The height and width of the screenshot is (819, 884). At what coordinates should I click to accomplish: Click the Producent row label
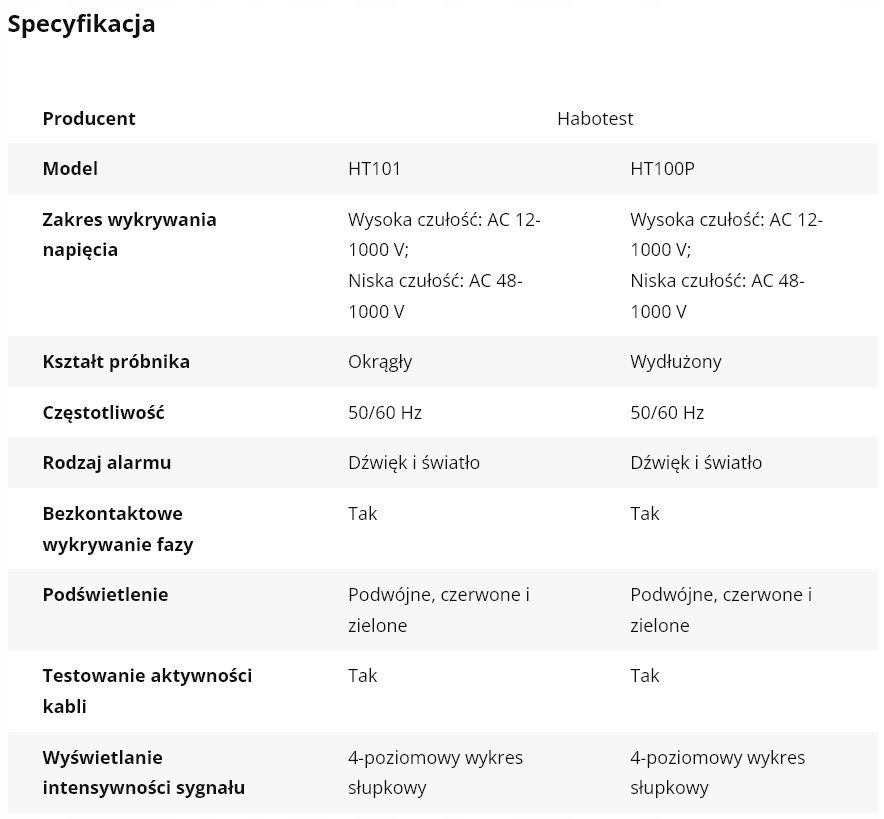pos(89,118)
